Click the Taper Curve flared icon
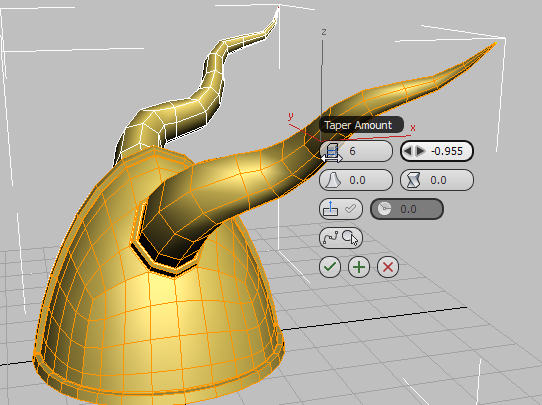This screenshot has height=405, width=542. click(334, 180)
